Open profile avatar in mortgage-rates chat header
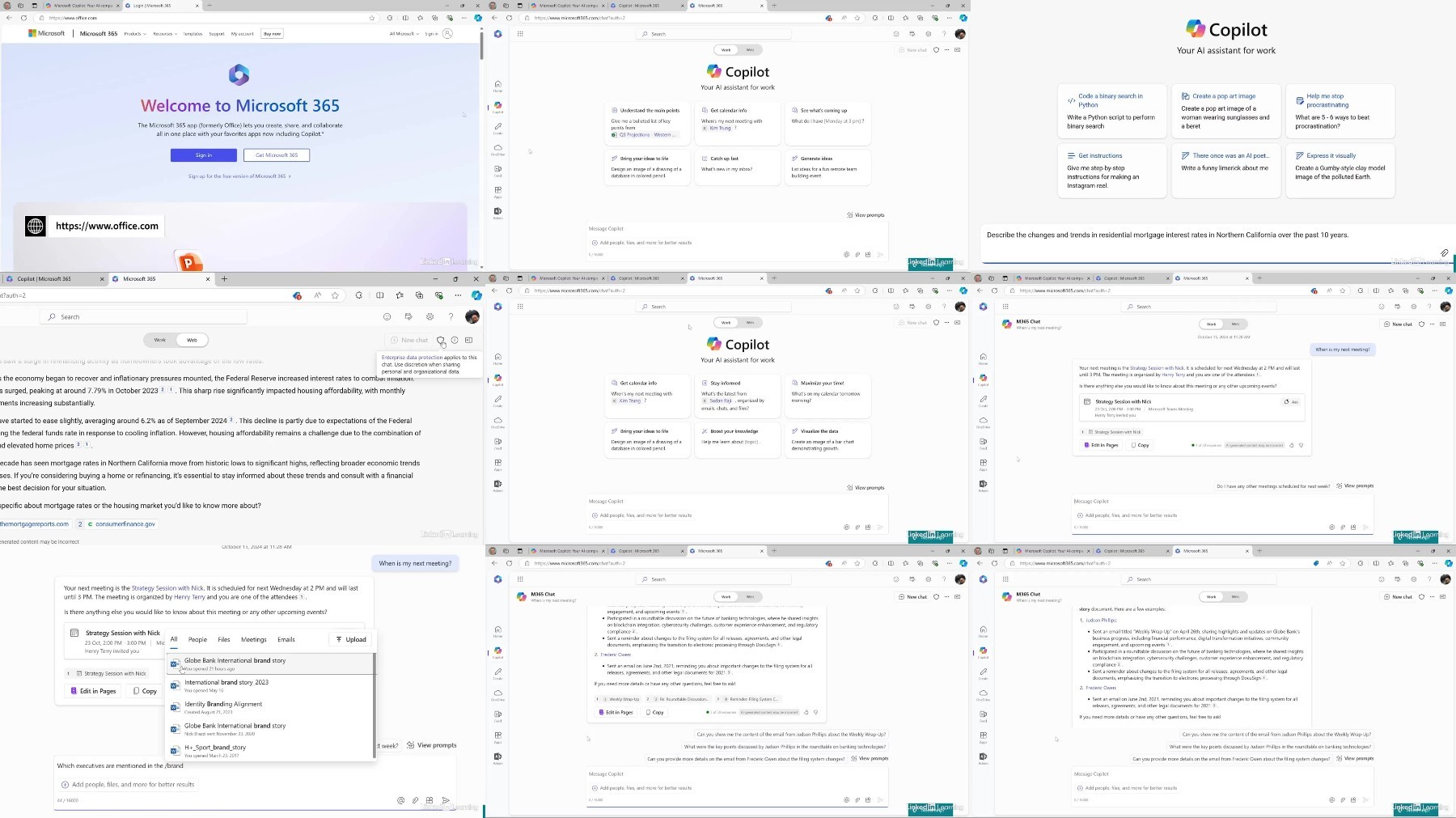1456x818 pixels. 472,317
